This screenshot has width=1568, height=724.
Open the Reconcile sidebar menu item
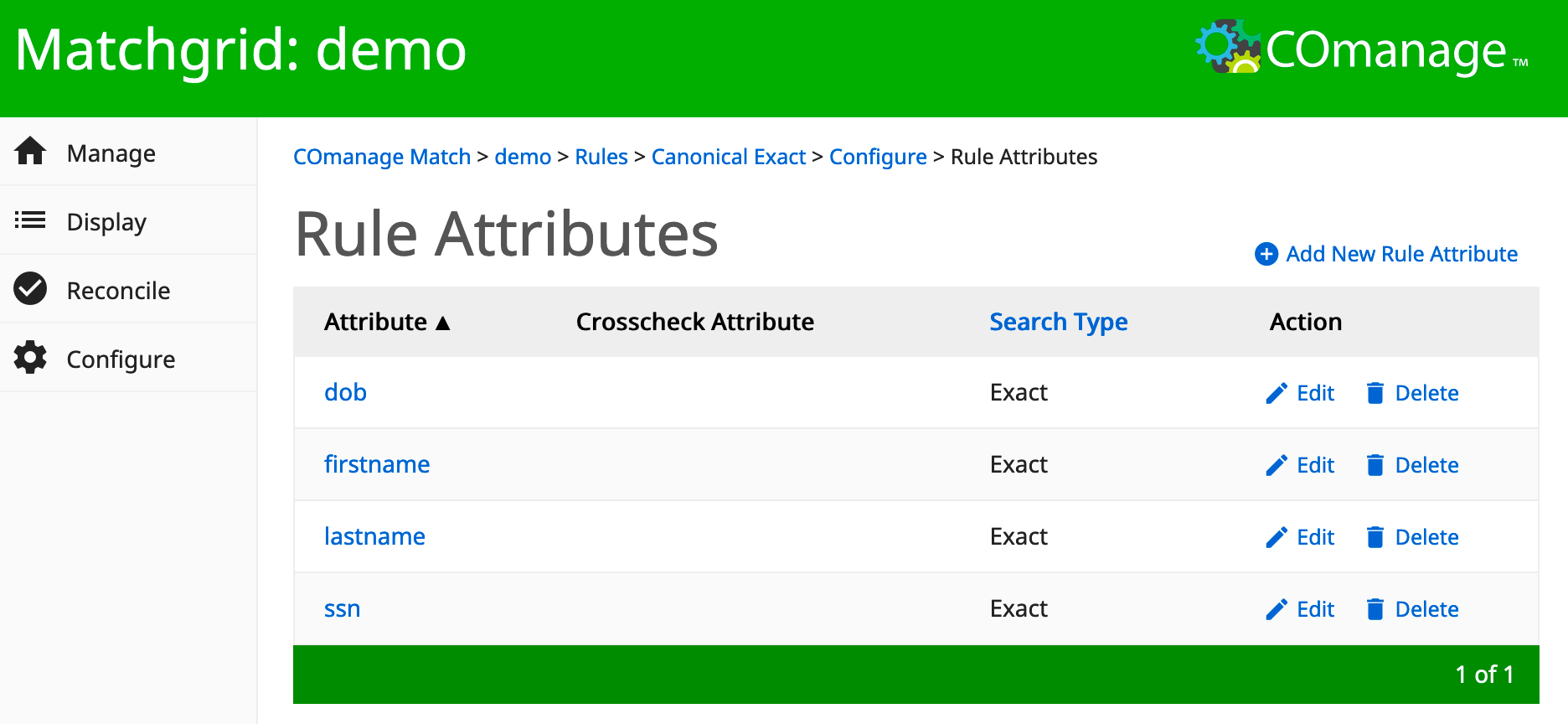[128, 289]
